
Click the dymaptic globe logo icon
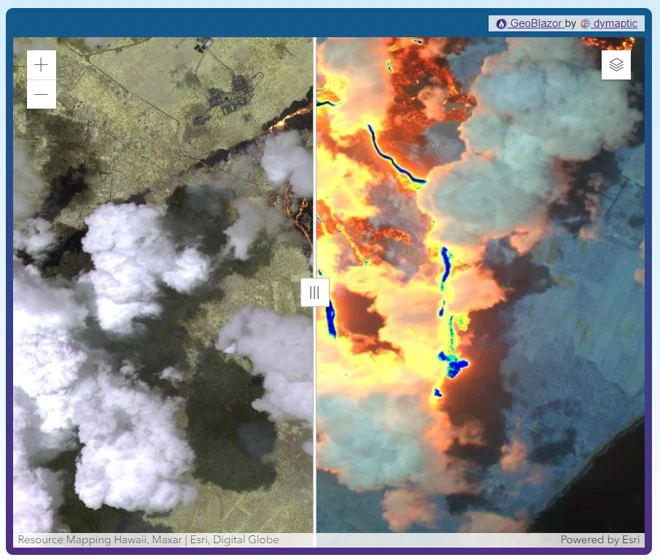pos(585,24)
